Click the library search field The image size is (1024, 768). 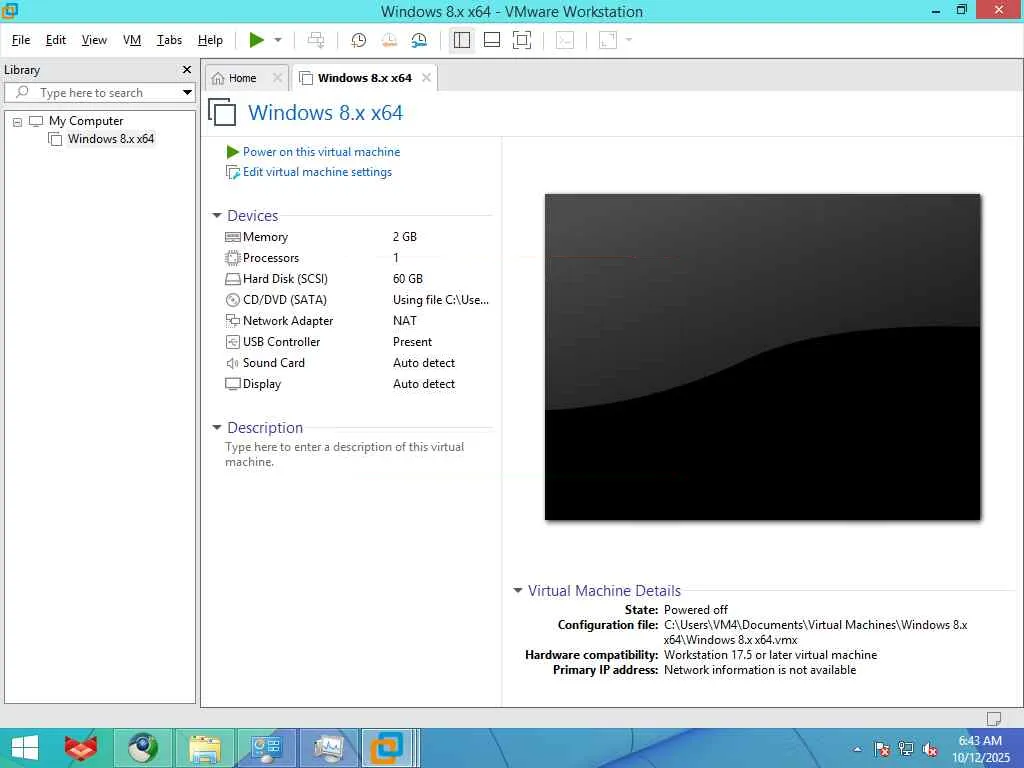98,93
